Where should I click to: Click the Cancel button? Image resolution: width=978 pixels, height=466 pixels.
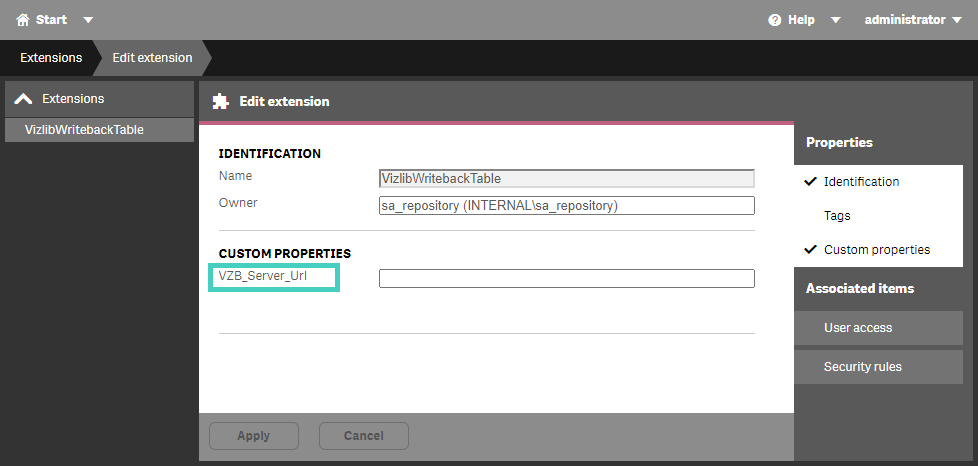(364, 436)
